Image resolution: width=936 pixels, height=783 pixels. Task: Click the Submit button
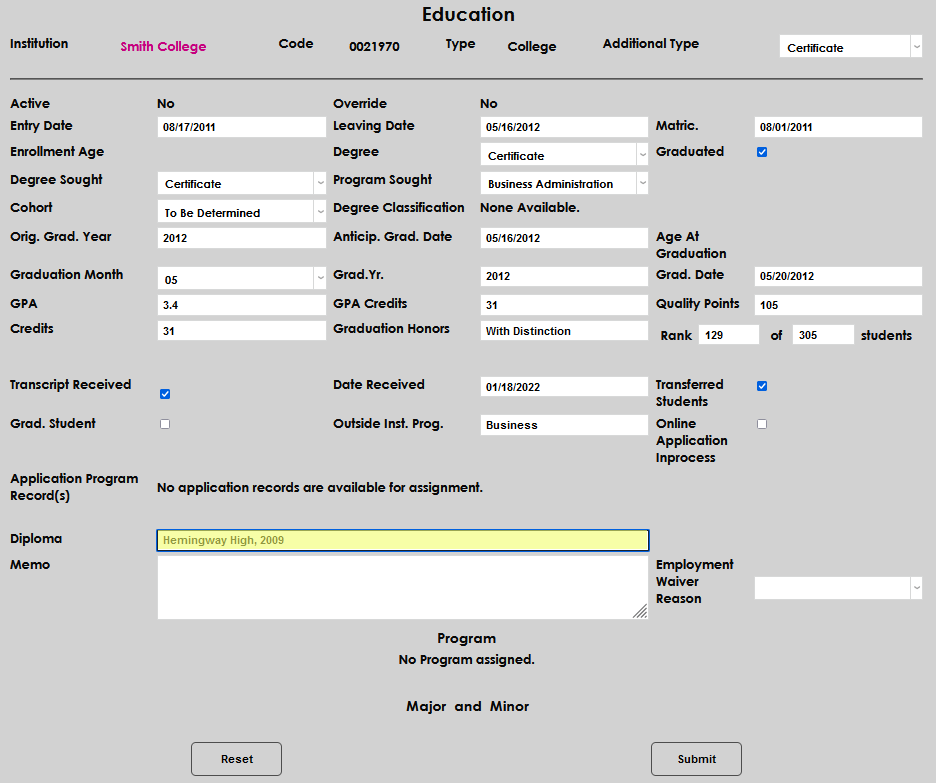point(696,759)
